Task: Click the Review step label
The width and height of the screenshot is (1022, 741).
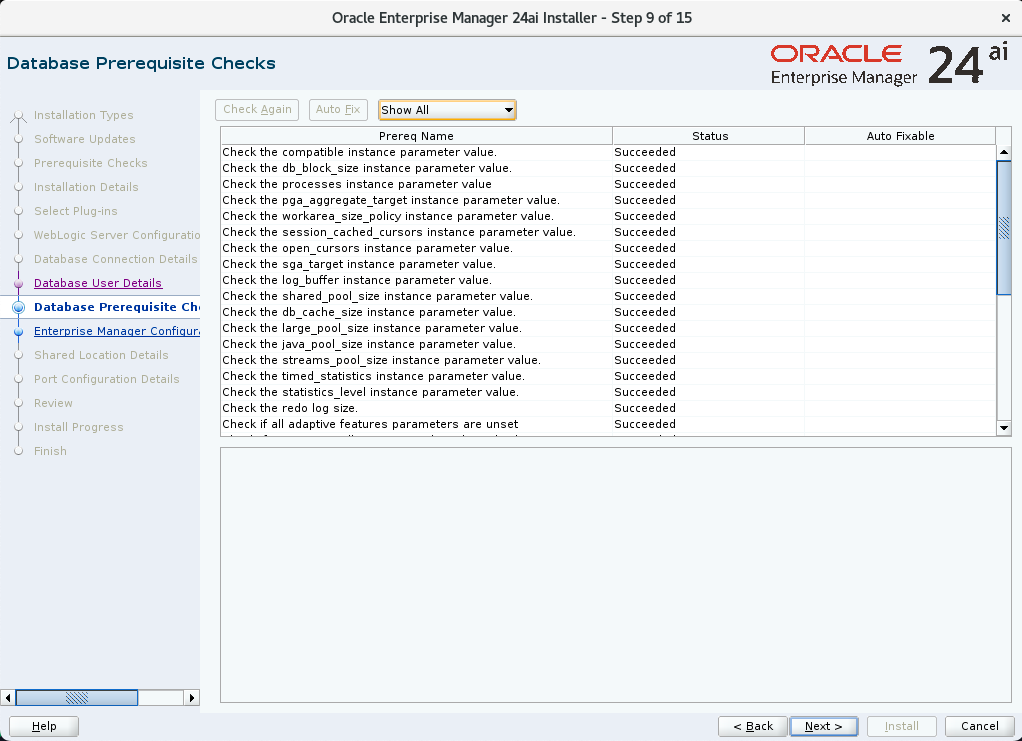Action: click(x=53, y=403)
